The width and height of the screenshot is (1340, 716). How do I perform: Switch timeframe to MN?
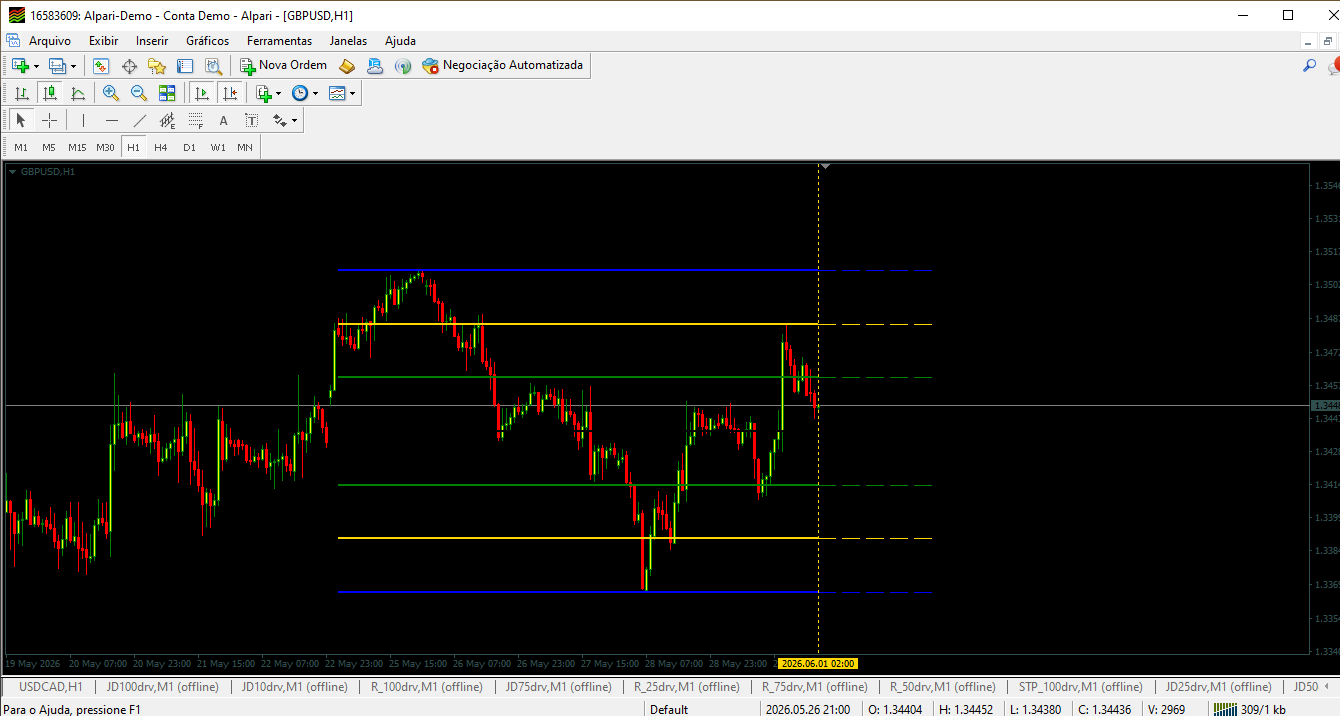click(x=245, y=147)
